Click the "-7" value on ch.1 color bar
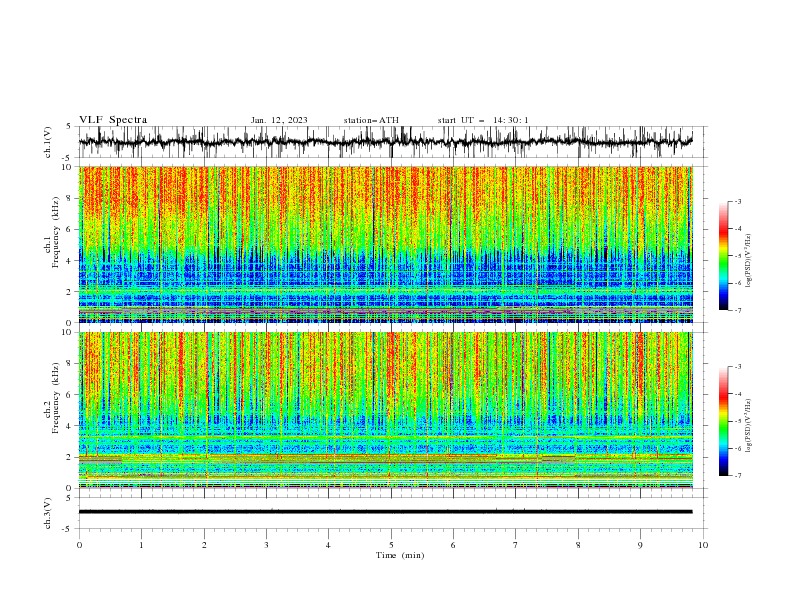 [738, 310]
